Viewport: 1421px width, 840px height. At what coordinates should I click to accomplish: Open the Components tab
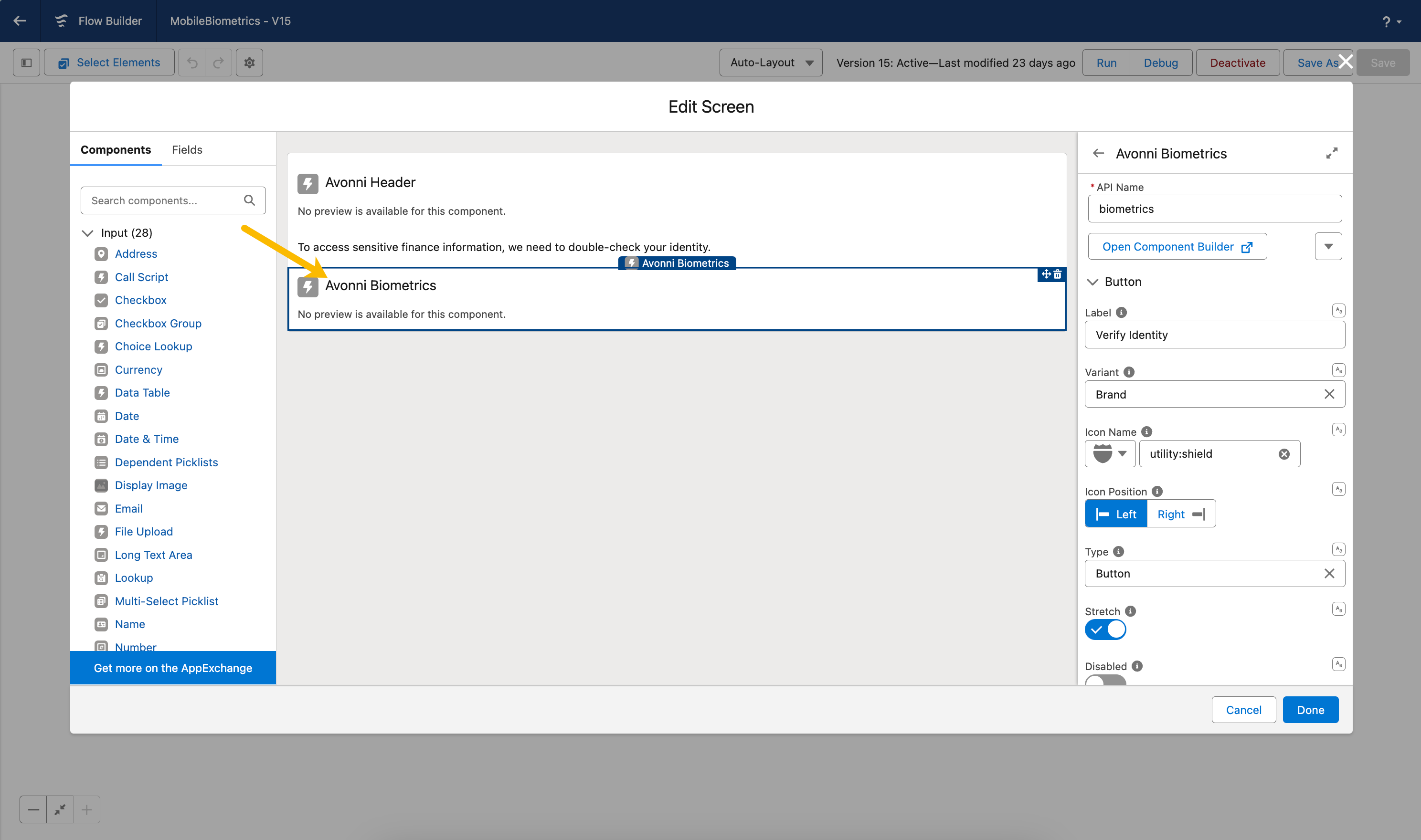(x=116, y=150)
